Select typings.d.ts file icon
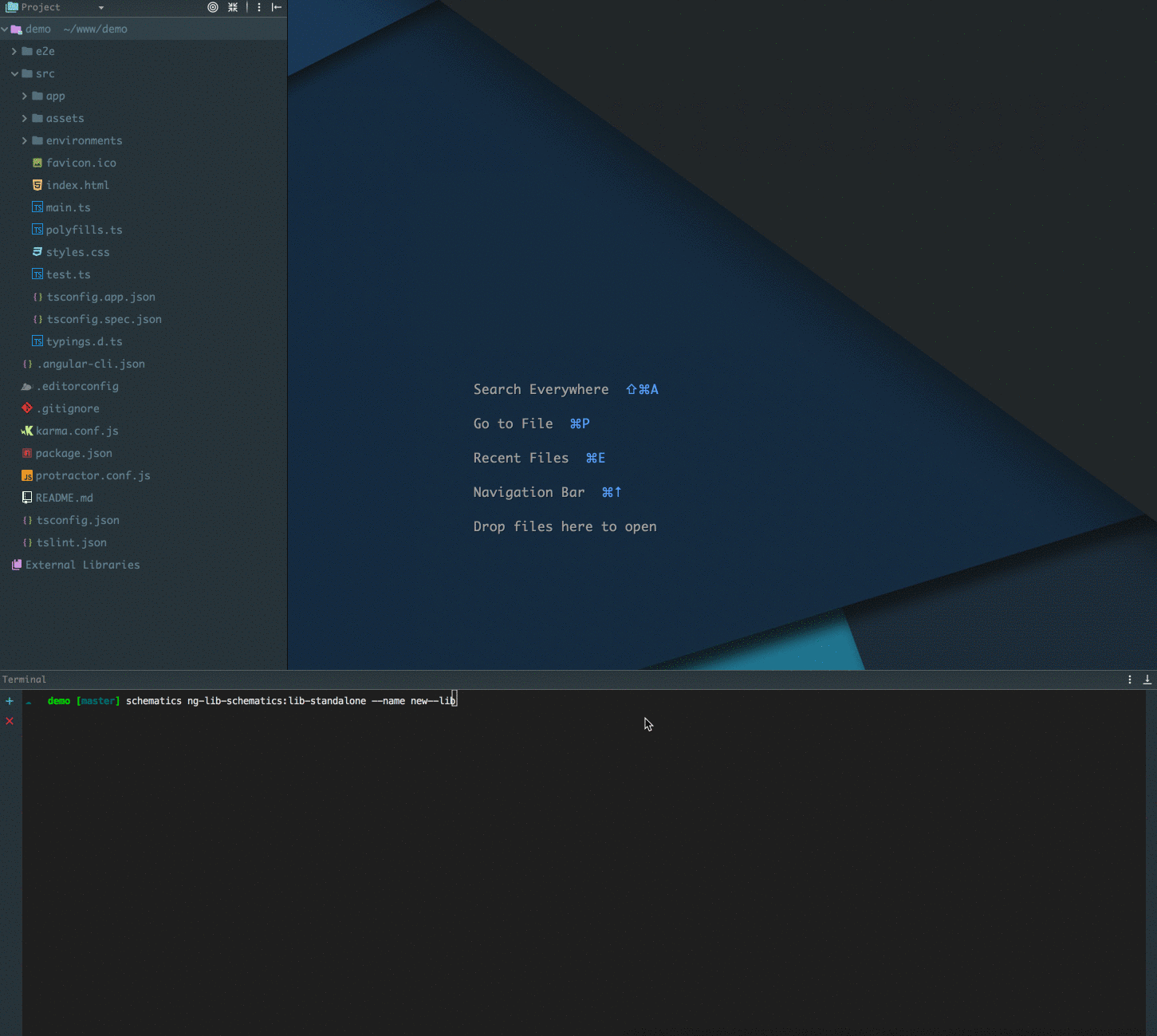This screenshot has height=1036, width=1157. point(37,341)
